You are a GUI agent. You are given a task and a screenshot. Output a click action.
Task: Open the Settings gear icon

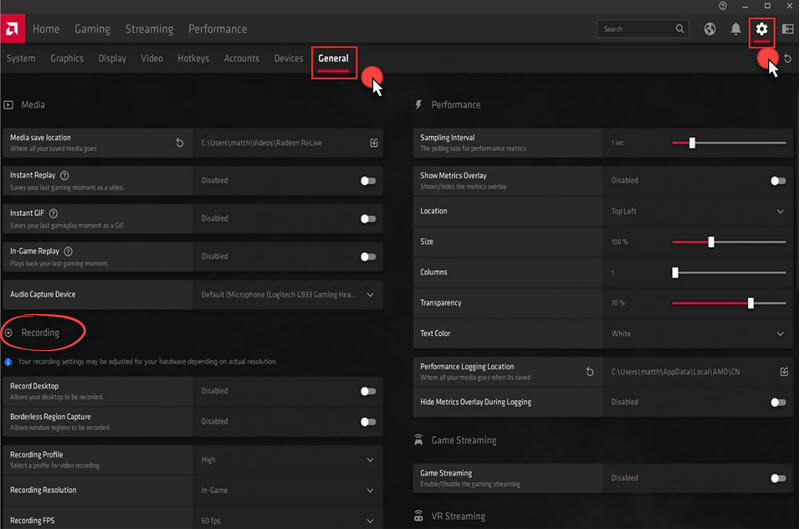(x=761, y=29)
